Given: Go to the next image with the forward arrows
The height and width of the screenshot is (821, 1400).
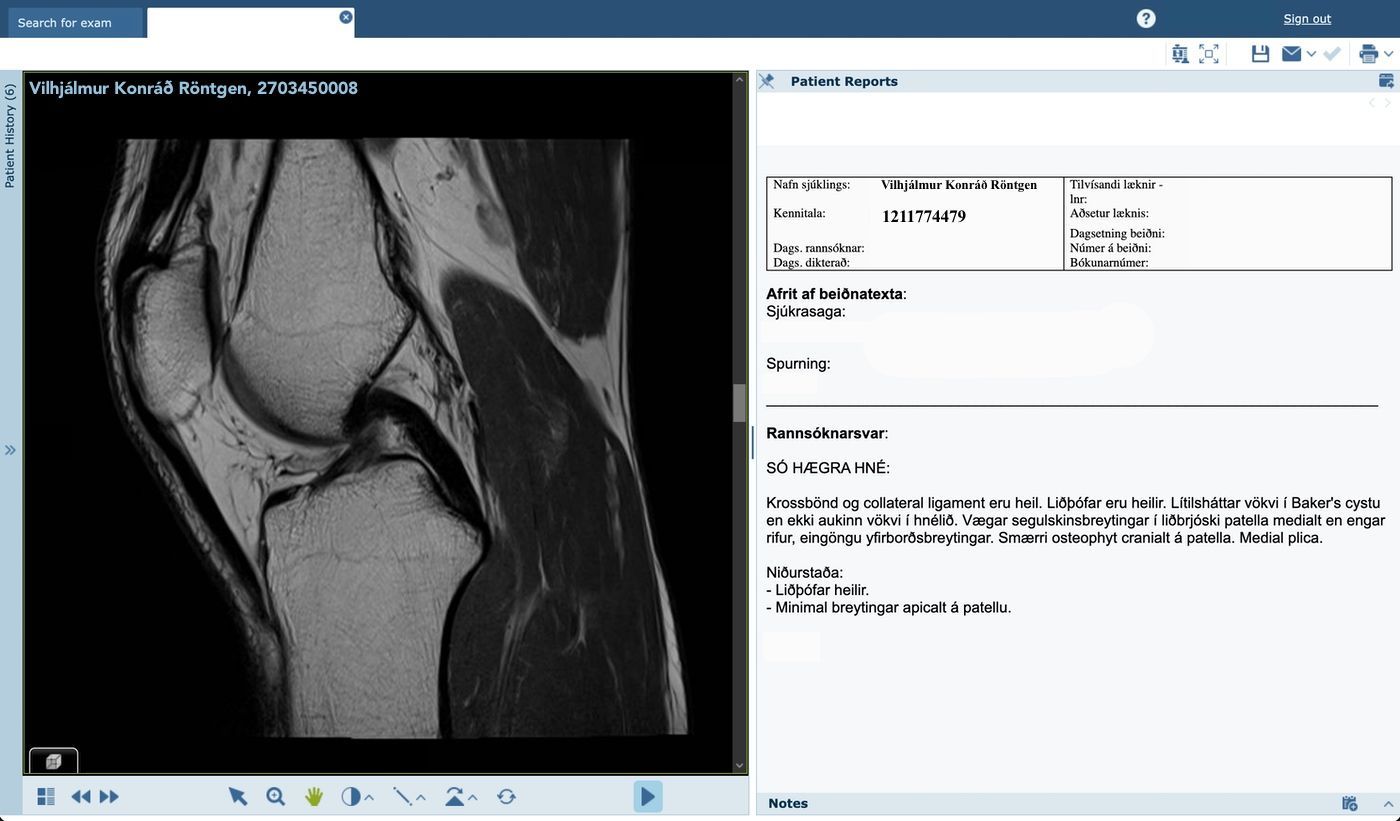Looking at the screenshot, I should click(x=109, y=796).
